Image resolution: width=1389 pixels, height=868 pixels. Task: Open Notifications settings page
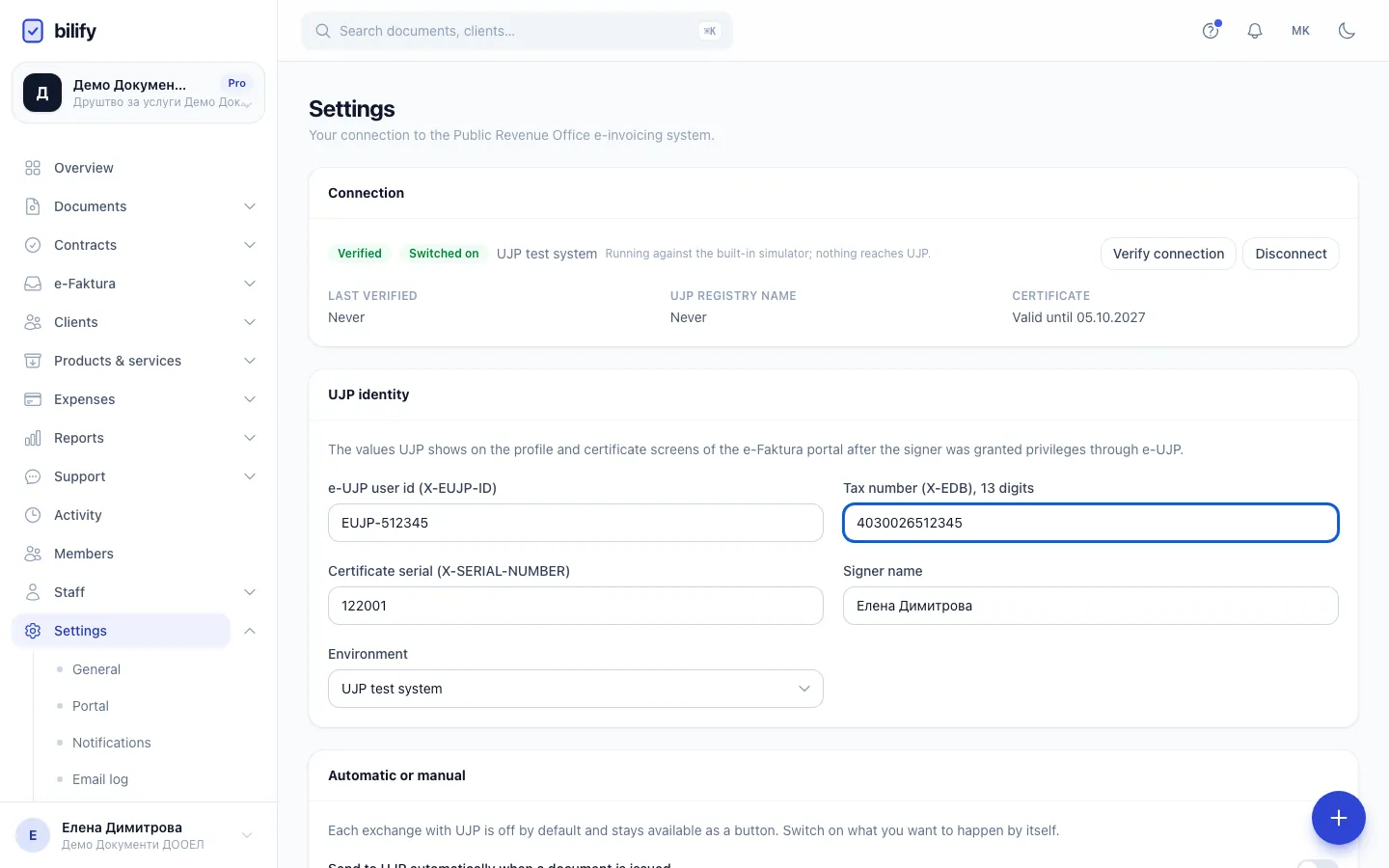coord(112,743)
